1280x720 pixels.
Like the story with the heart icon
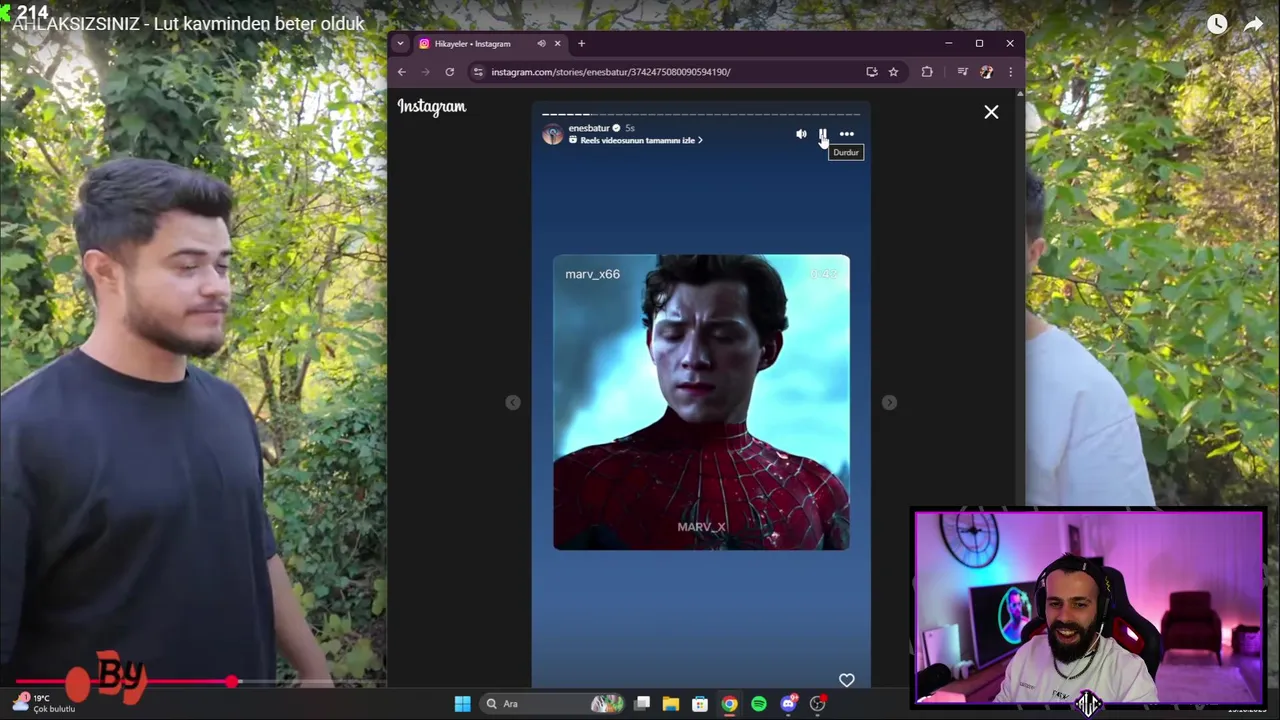tap(847, 680)
